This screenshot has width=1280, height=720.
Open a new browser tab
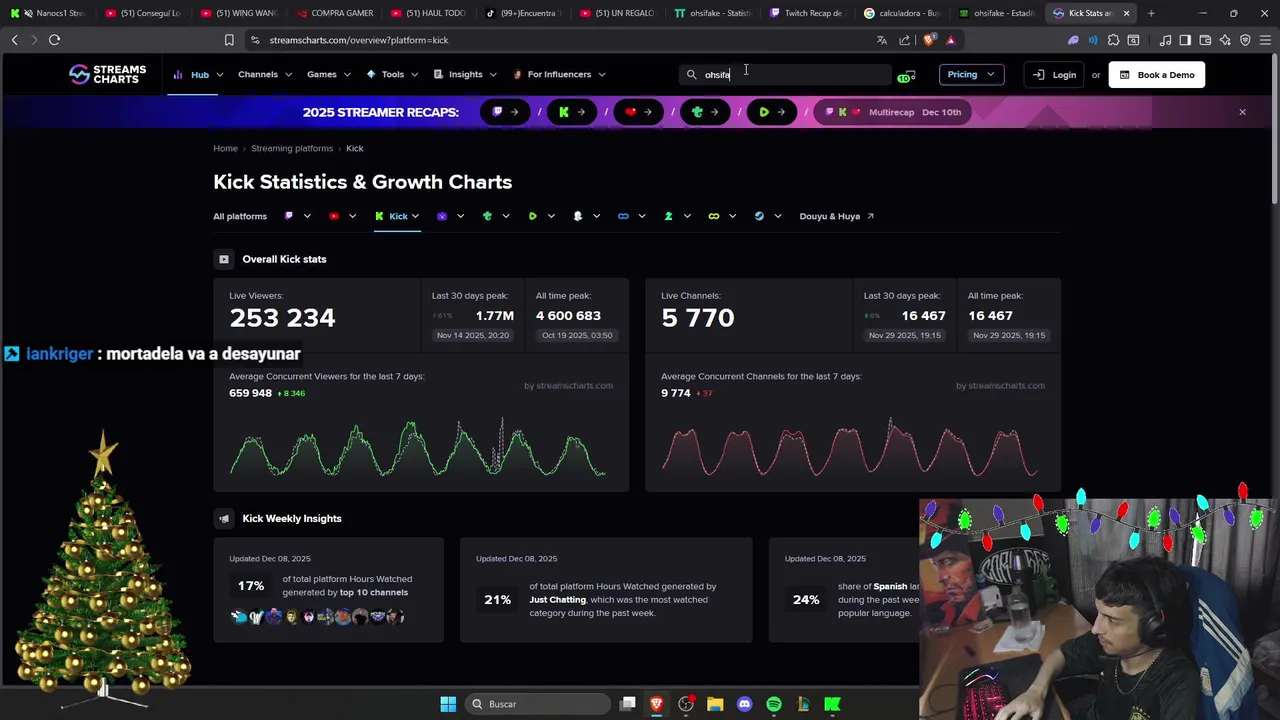[1151, 13]
